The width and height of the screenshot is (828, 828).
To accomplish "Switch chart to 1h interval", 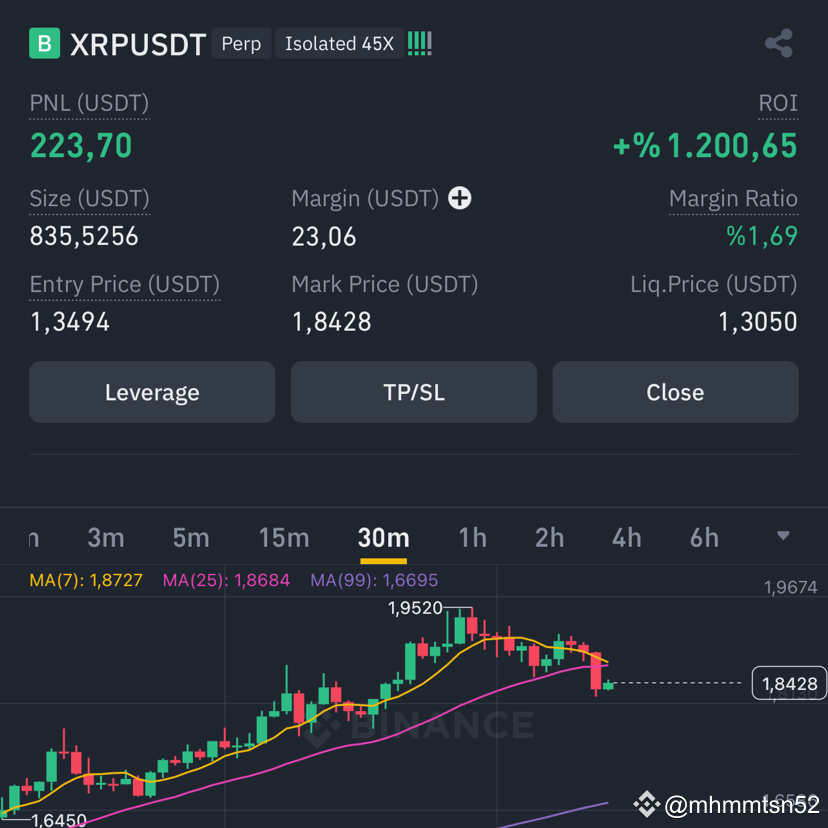I will click(473, 538).
